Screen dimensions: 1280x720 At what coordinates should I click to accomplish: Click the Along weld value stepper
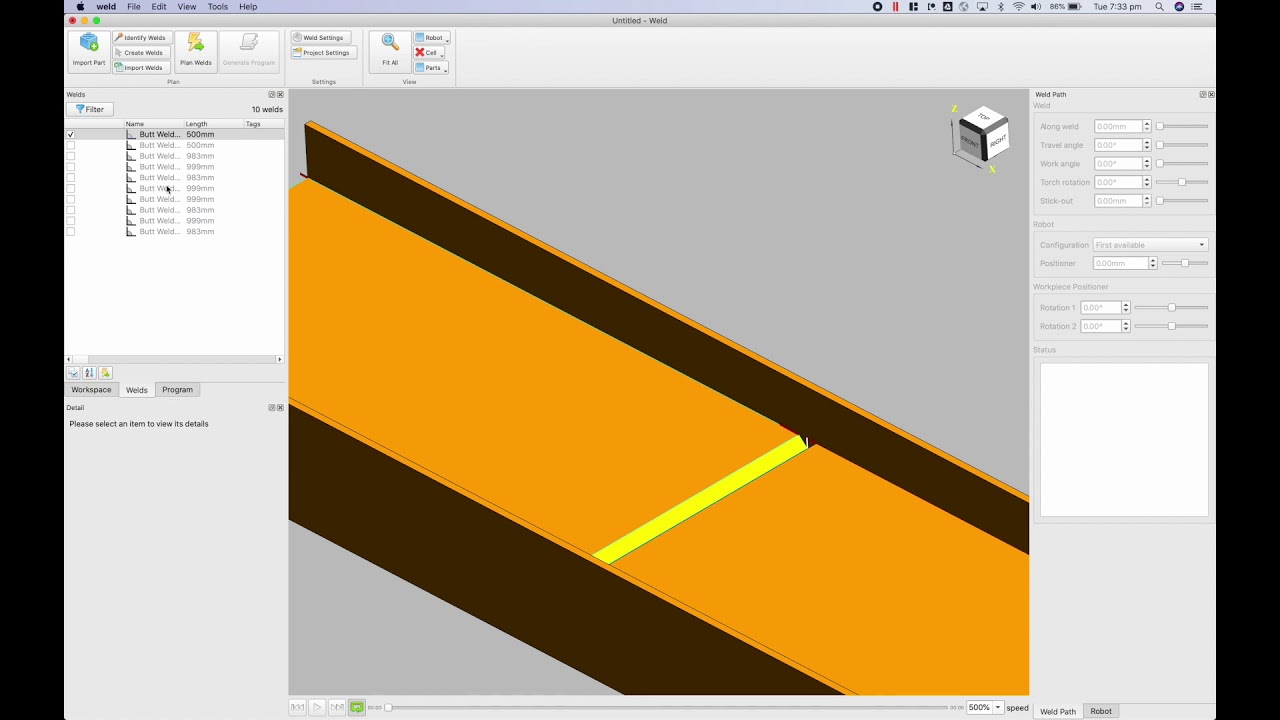click(x=1147, y=127)
